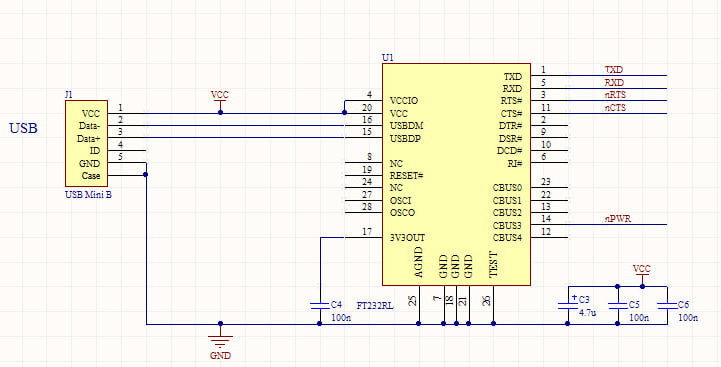Click pin number 17 of U1

[367, 232]
